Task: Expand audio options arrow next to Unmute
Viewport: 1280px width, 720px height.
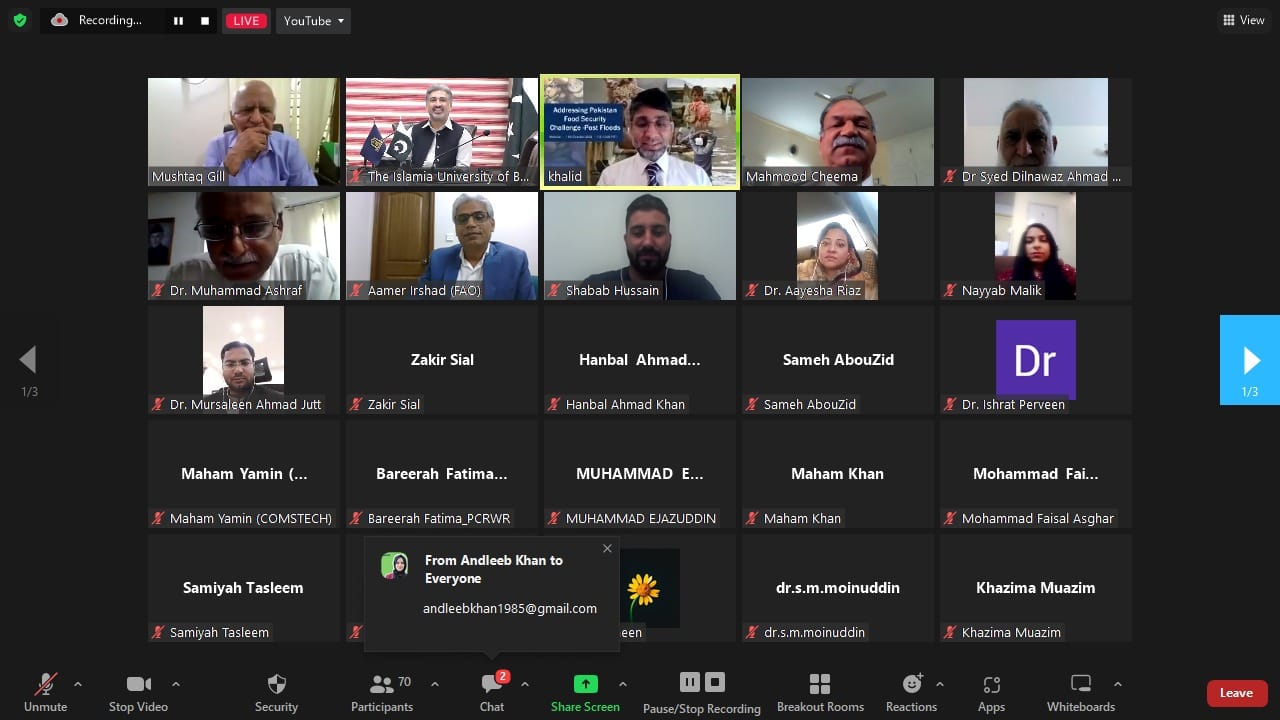Action: tap(78, 684)
